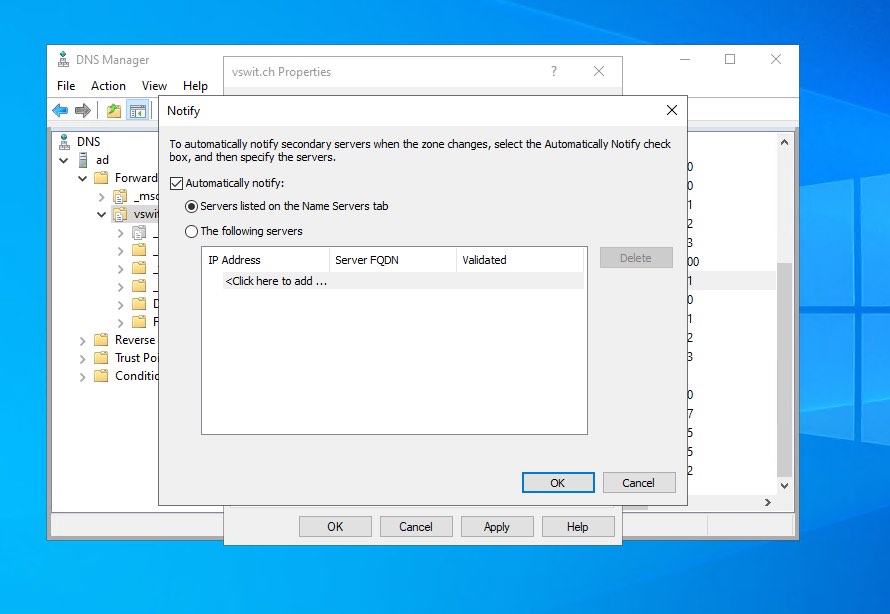Expand the _msdcs zone tree node
The image size is (890, 614).
(101, 196)
